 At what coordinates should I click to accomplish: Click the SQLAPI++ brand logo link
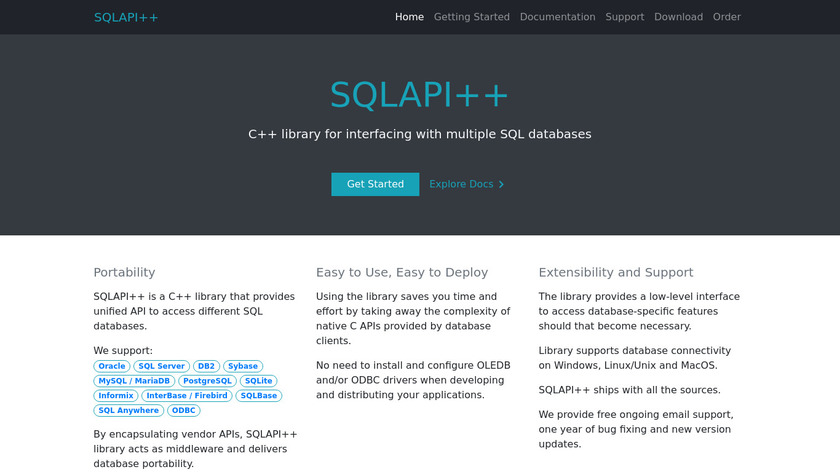[126, 17]
